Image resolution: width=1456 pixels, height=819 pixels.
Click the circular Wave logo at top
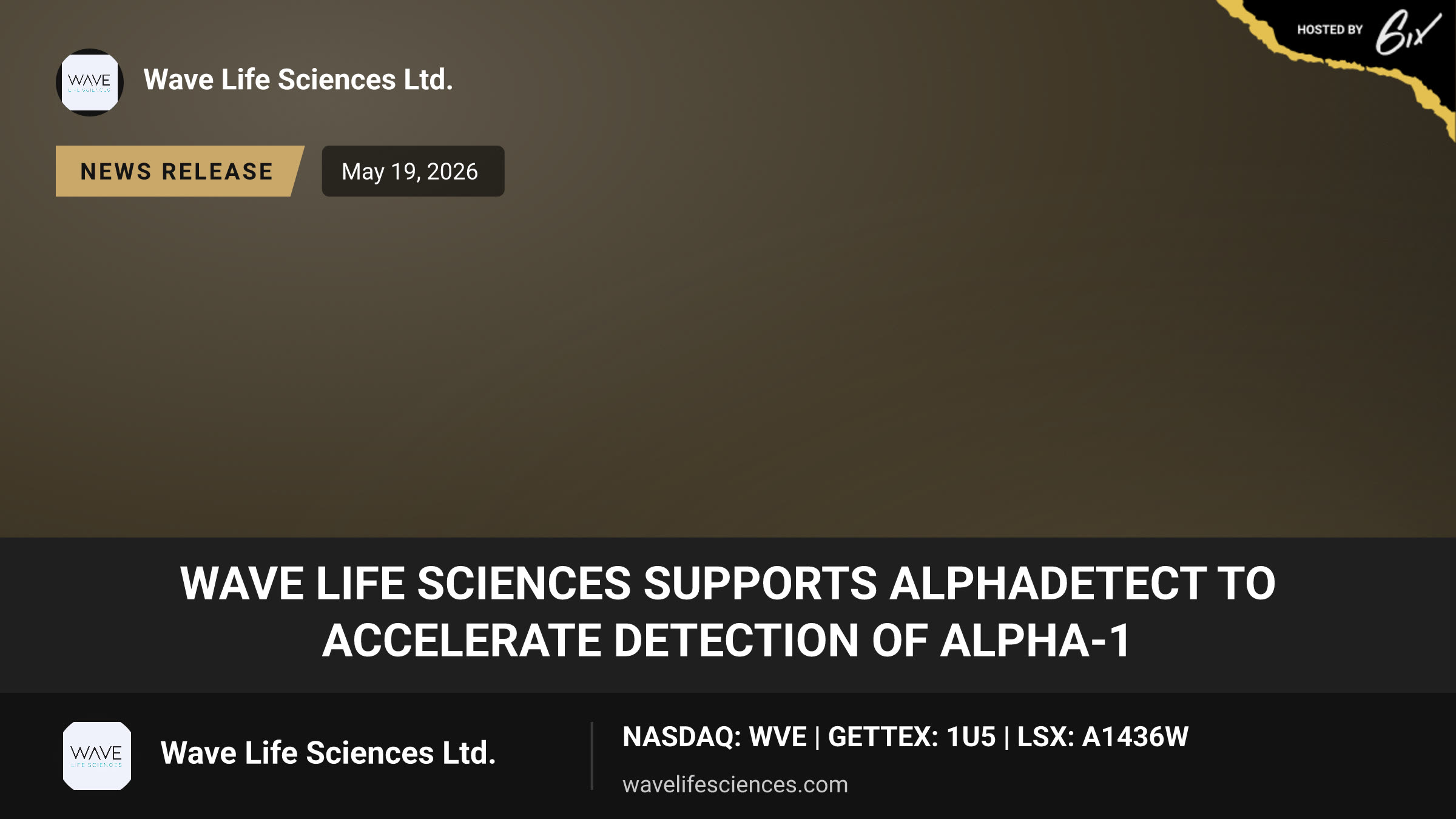(x=90, y=83)
